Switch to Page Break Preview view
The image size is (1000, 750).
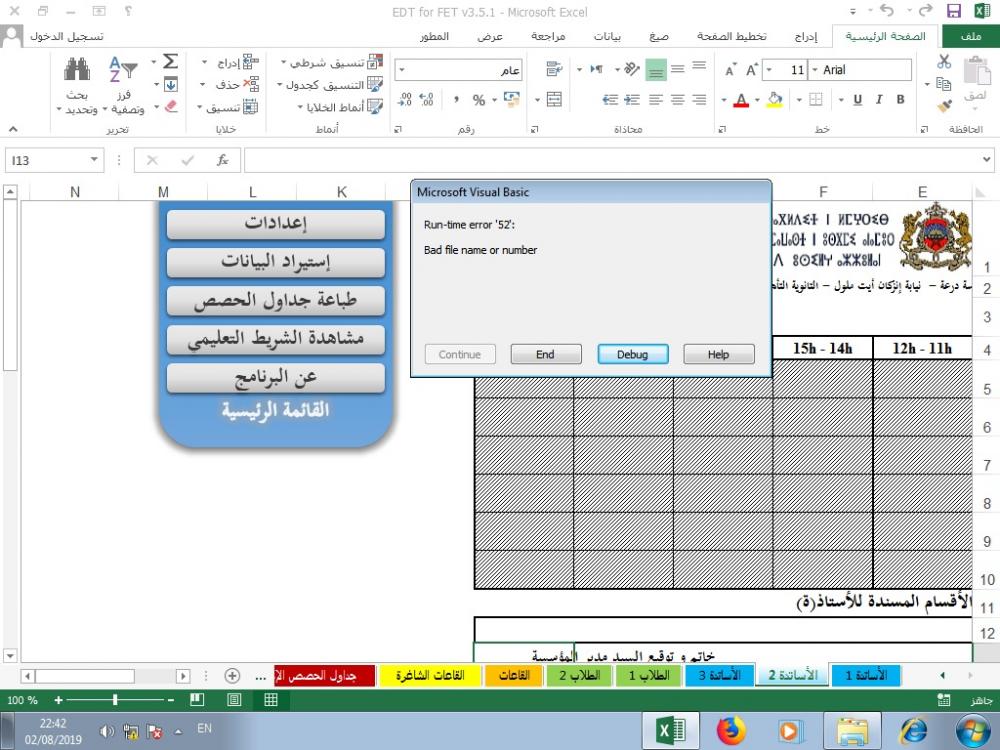[197, 700]
